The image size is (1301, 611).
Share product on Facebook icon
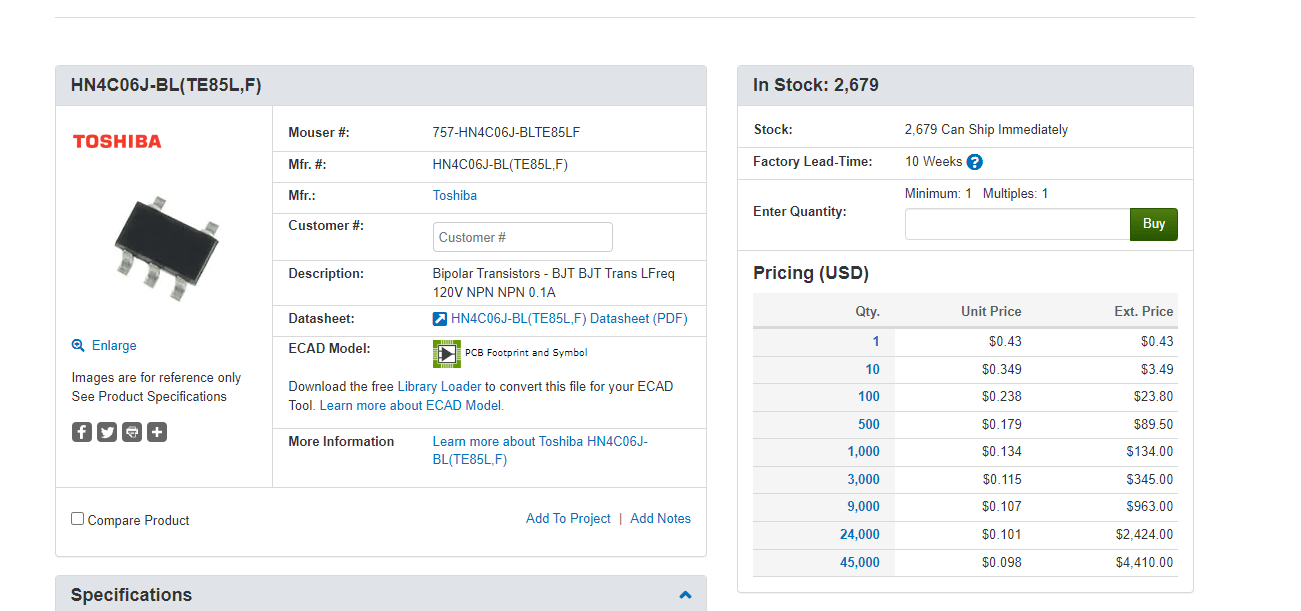coord(82,432)
